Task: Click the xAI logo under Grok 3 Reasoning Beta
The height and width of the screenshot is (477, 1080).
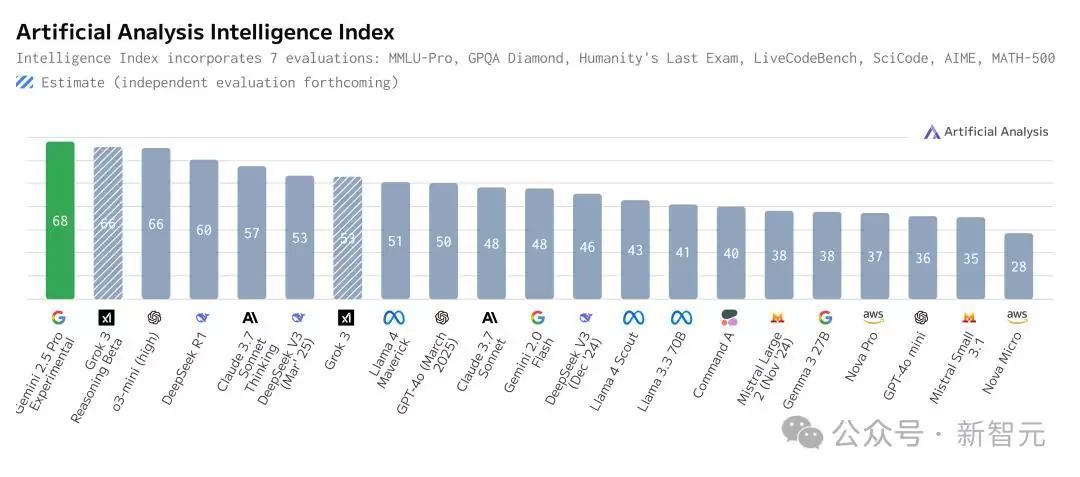Action: click(107, 317)
